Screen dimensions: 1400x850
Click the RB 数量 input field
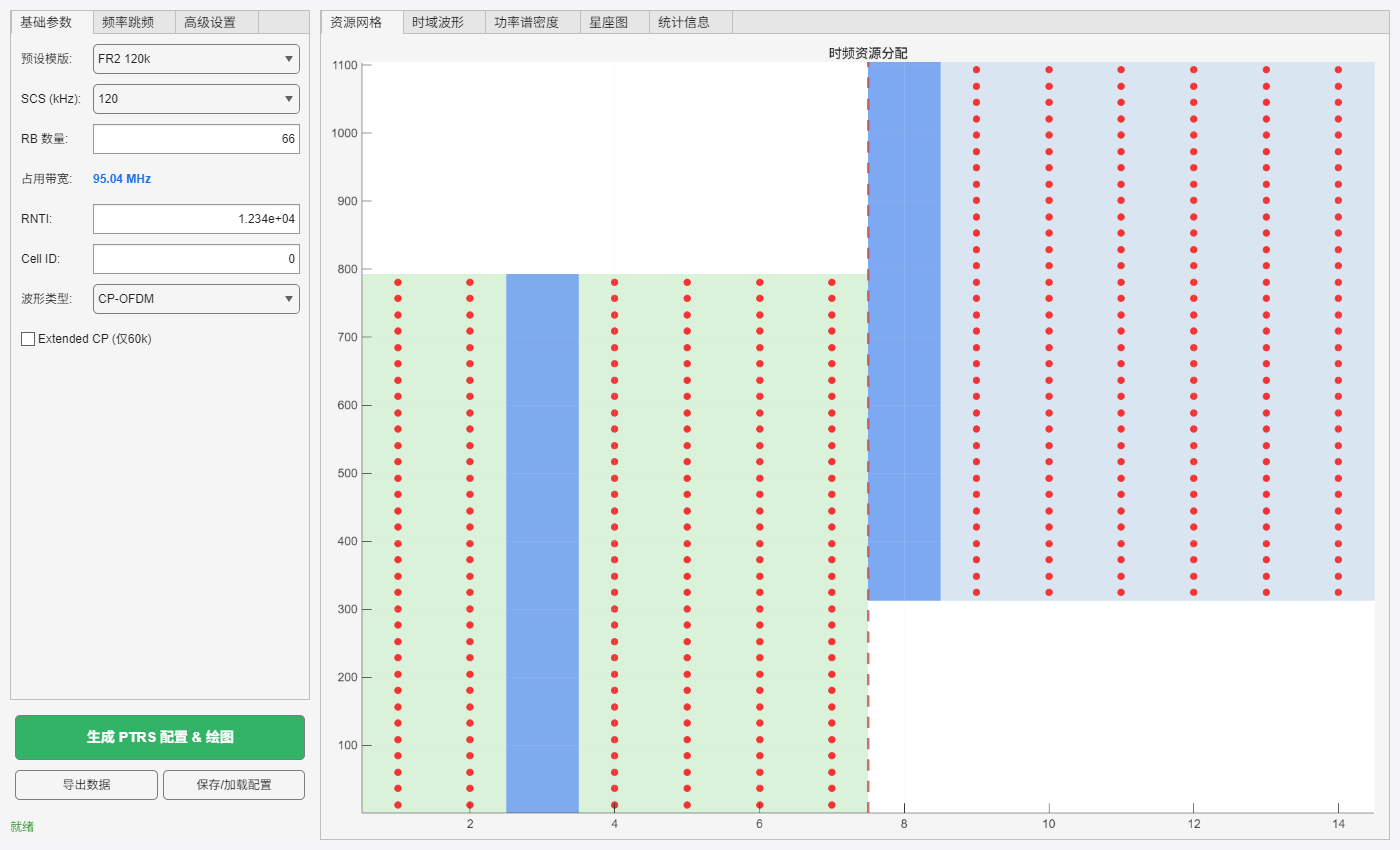(x=196, y=139)
